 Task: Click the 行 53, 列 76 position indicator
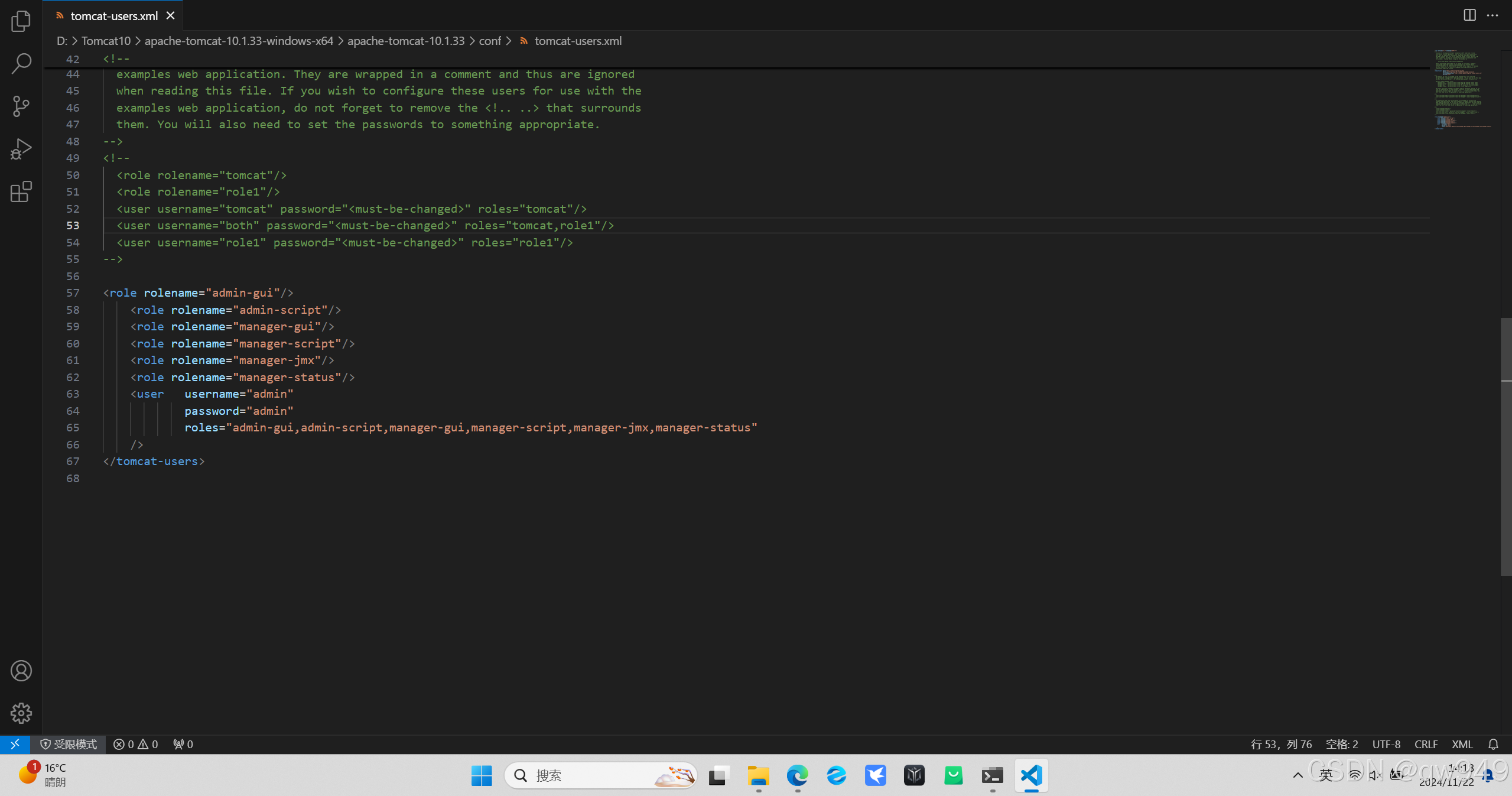coord(1281,745)
